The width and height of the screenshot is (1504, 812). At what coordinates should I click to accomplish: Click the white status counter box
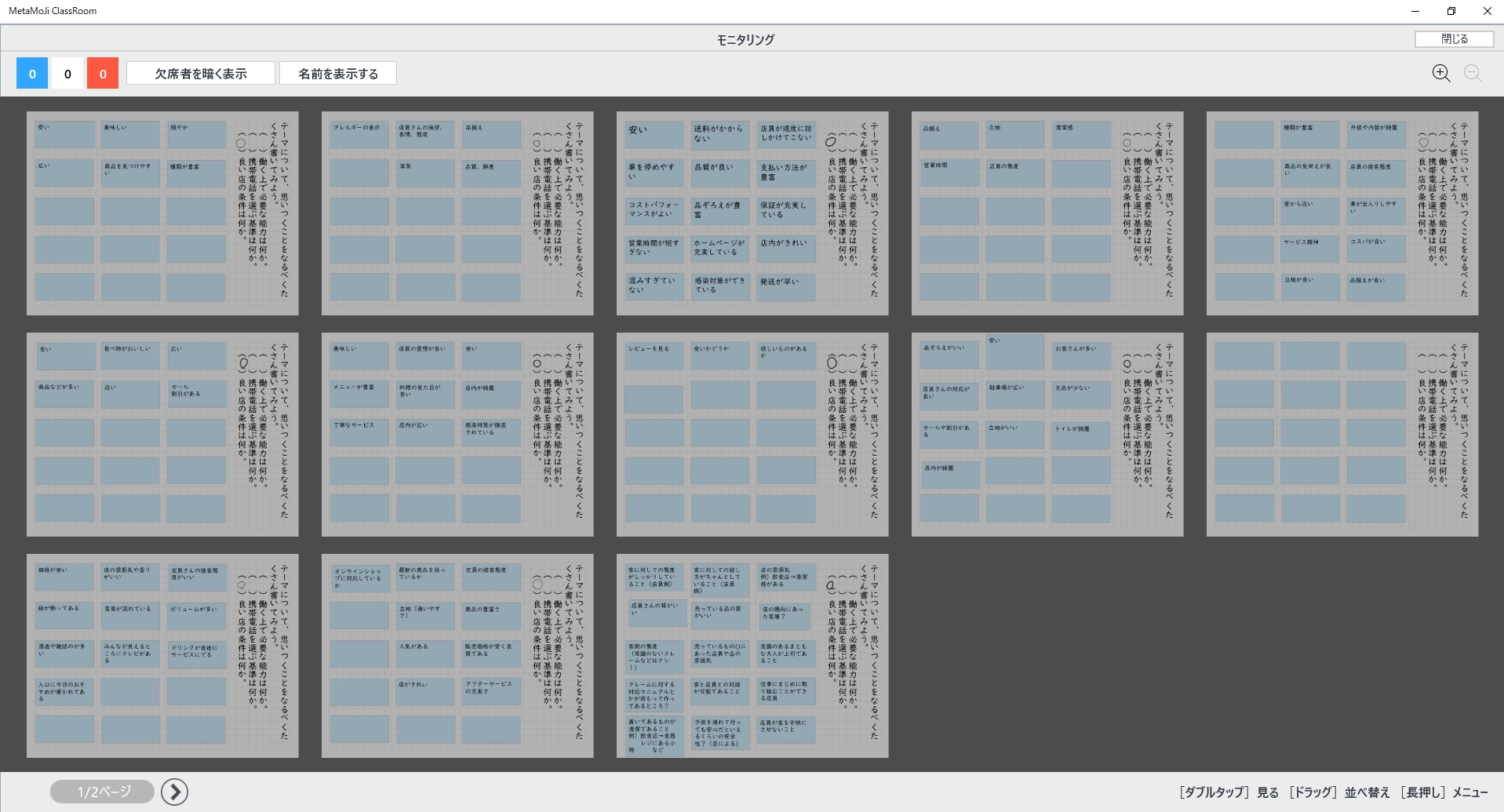67,74
